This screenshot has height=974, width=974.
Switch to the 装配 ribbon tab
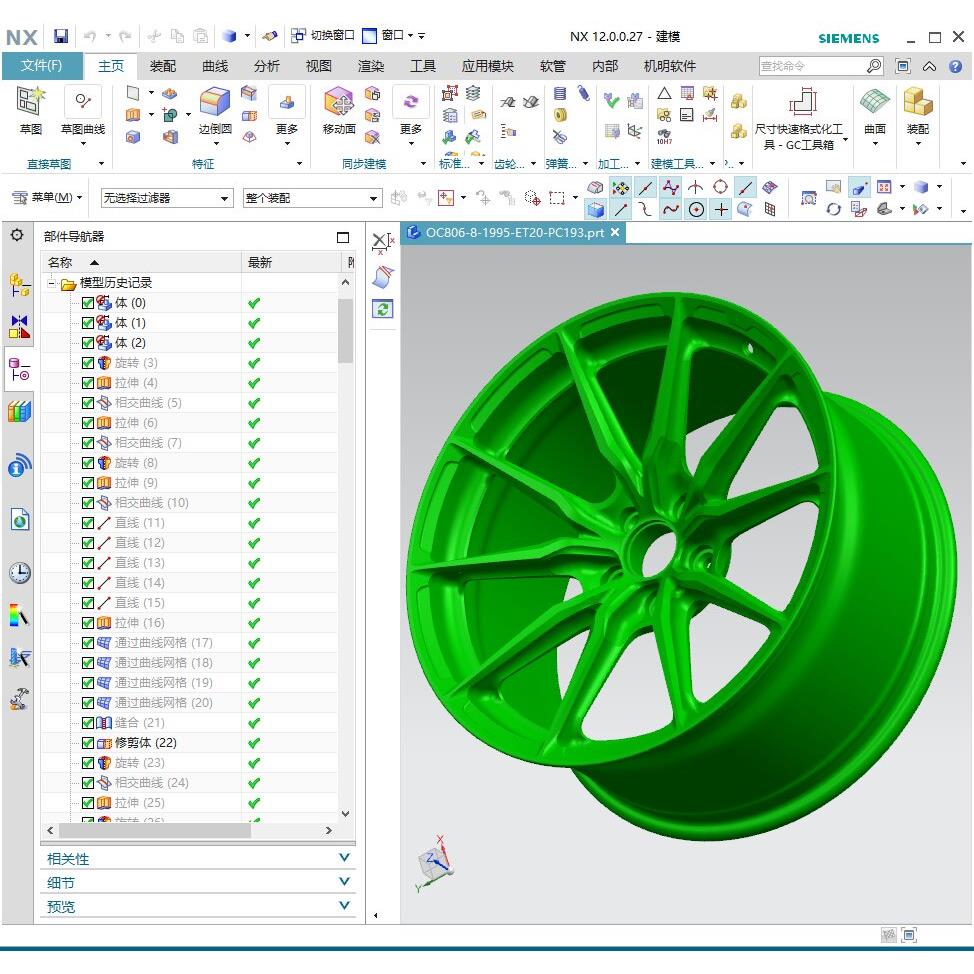(x=163, y=66)
